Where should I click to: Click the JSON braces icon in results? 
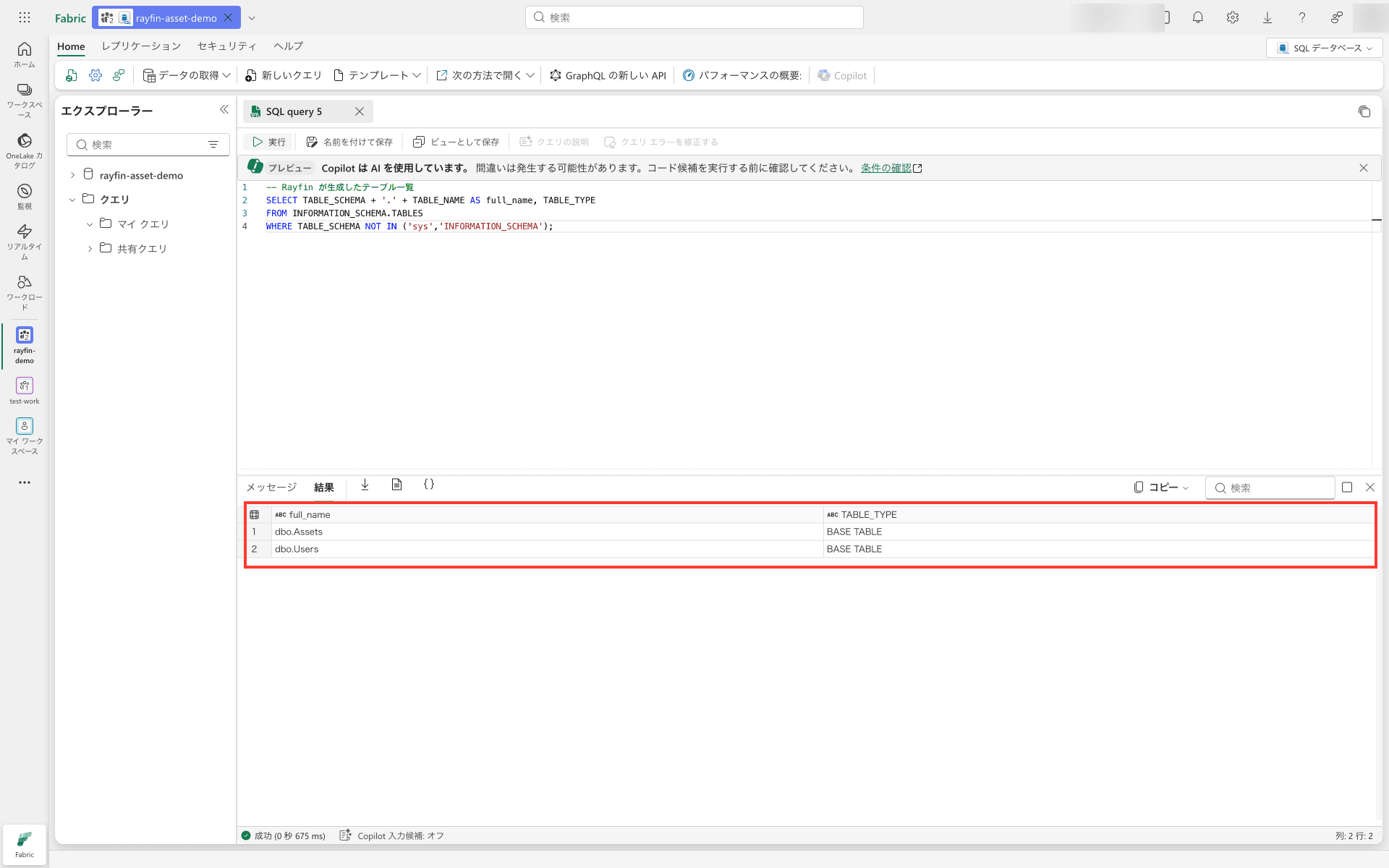pos(429,485)
